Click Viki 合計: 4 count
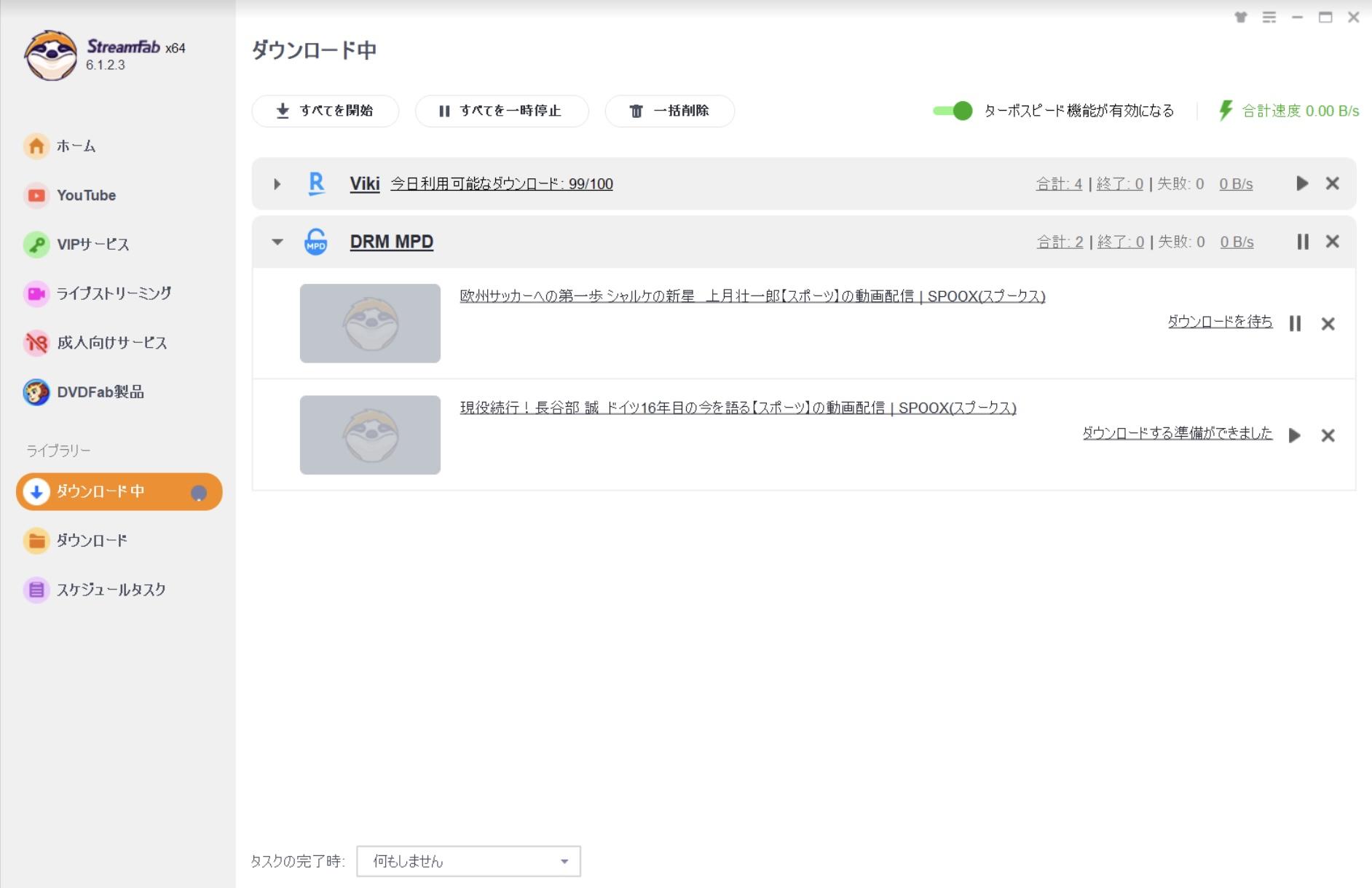Viewport: 1372px width, 888px height. 1059,184
